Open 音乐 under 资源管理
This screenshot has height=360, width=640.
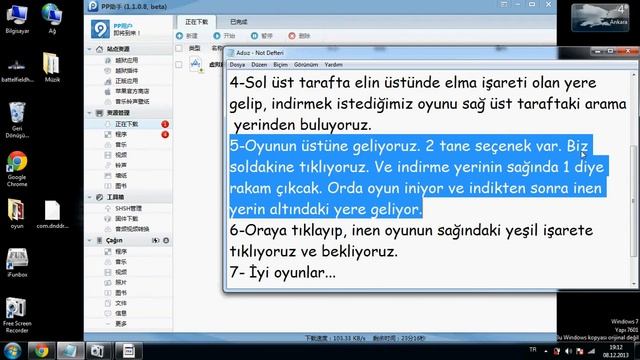coord(121,145)
